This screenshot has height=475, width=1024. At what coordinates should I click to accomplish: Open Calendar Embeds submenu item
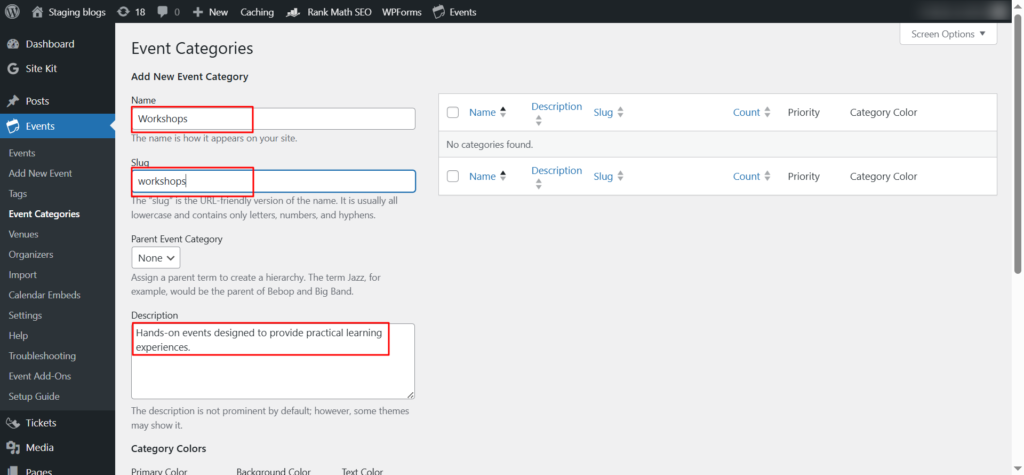click(x=44, y=295)
